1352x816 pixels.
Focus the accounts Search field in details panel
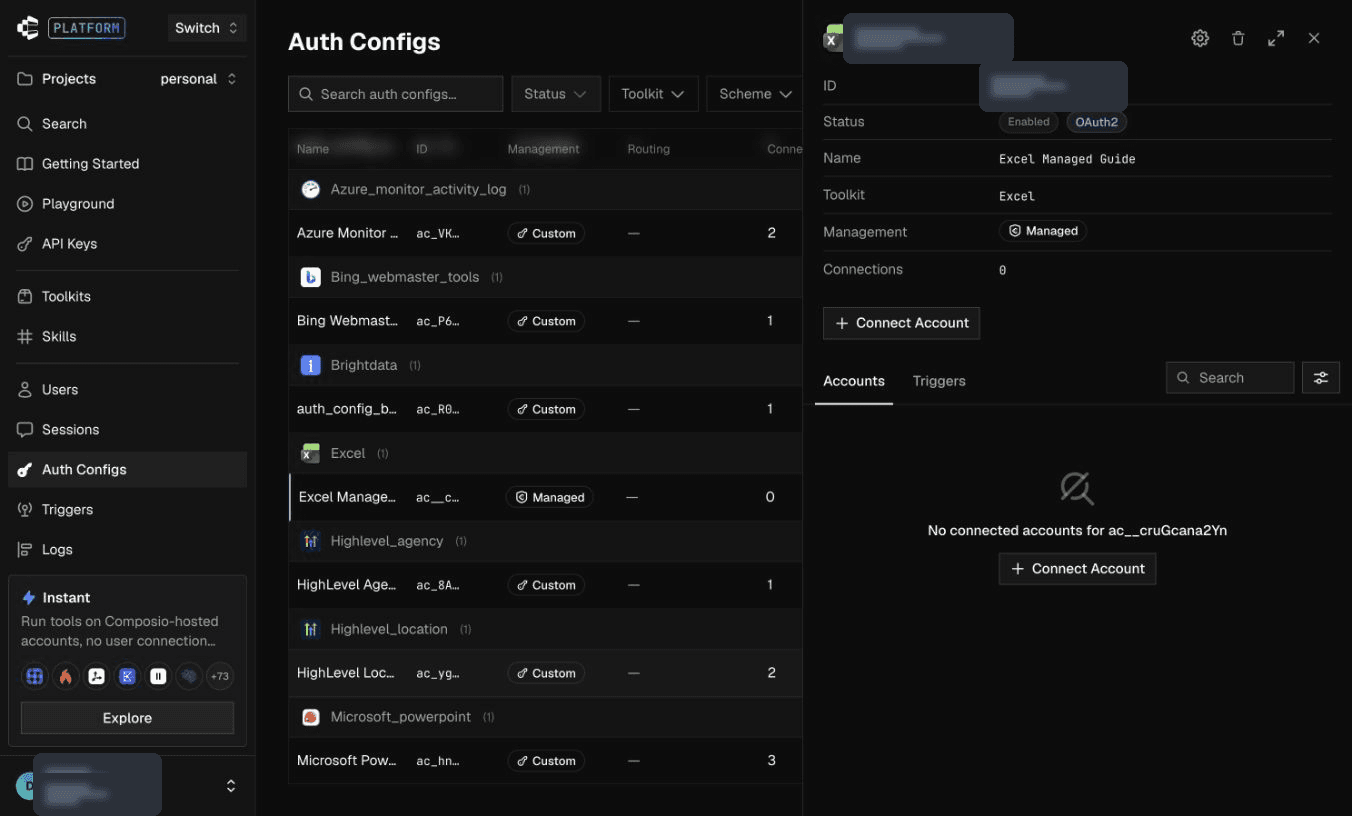tap(1230, 377)
